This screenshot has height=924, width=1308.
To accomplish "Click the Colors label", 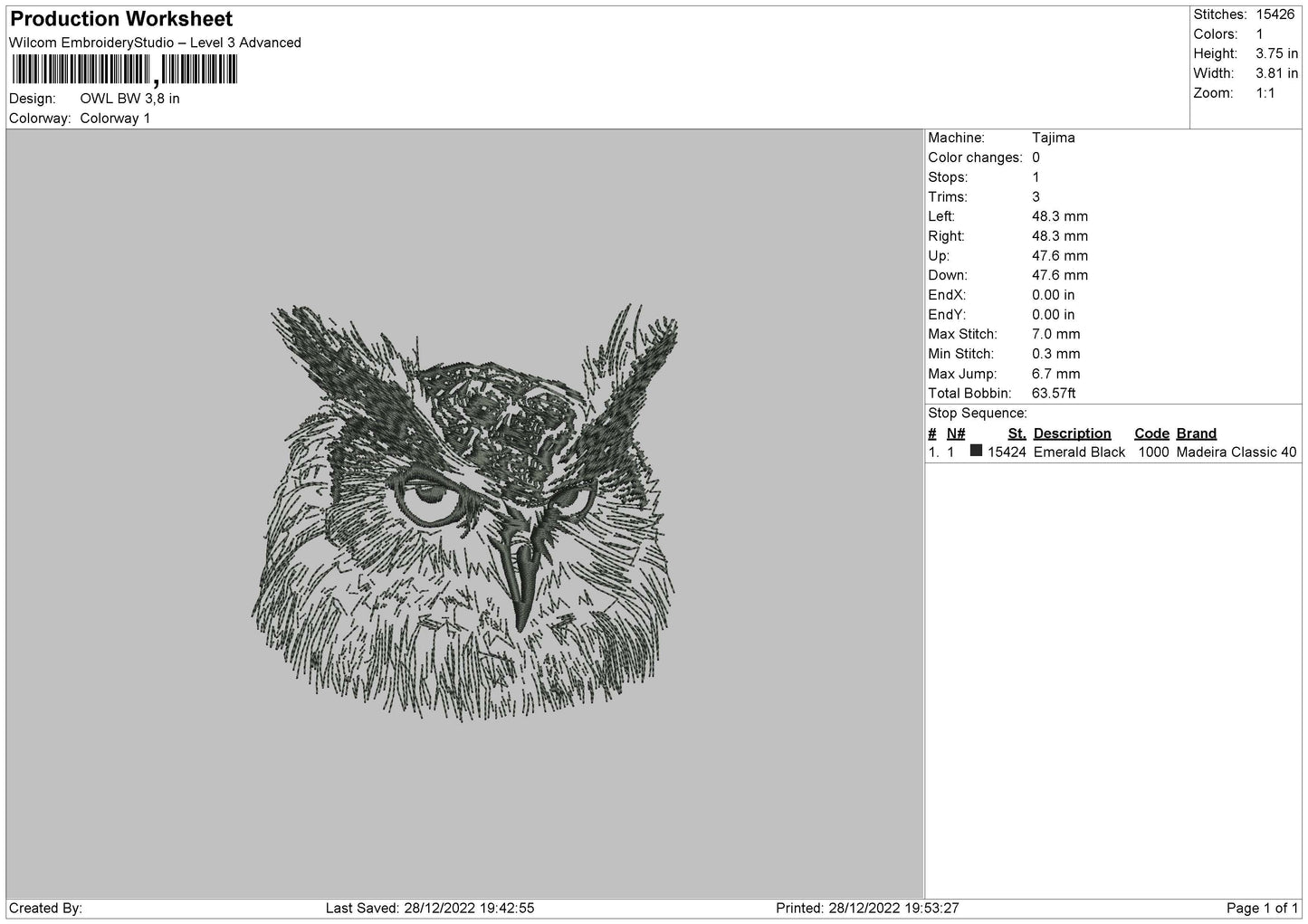I will (1215, 34).
